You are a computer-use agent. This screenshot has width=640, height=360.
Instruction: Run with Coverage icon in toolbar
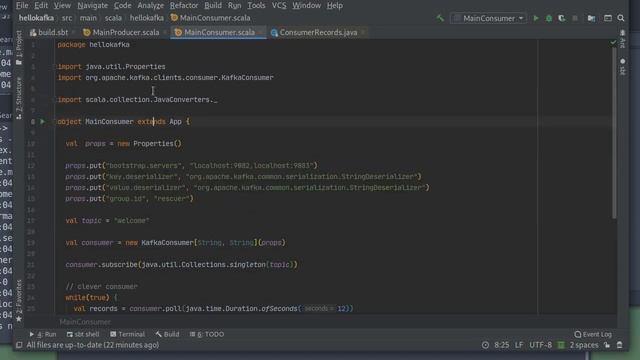(562, 18)
